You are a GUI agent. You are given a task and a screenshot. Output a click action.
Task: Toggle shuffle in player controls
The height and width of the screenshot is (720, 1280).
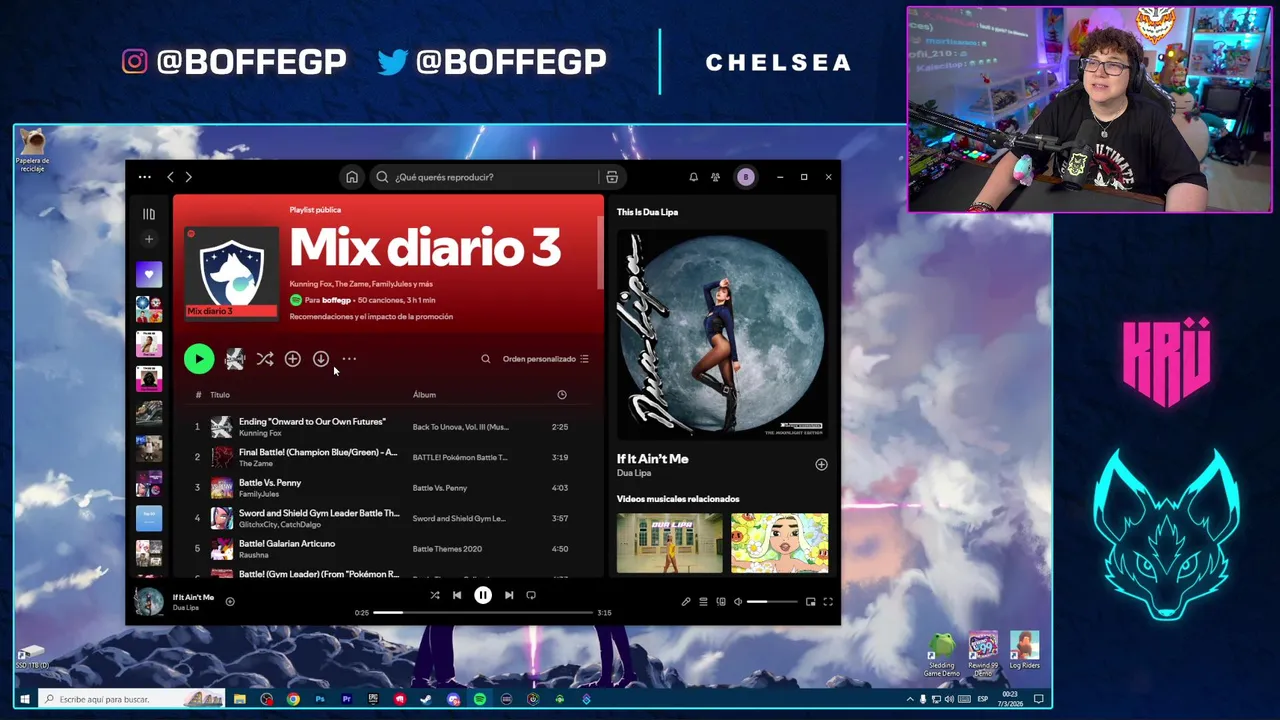pyautogui.click(x=435, y=595)
